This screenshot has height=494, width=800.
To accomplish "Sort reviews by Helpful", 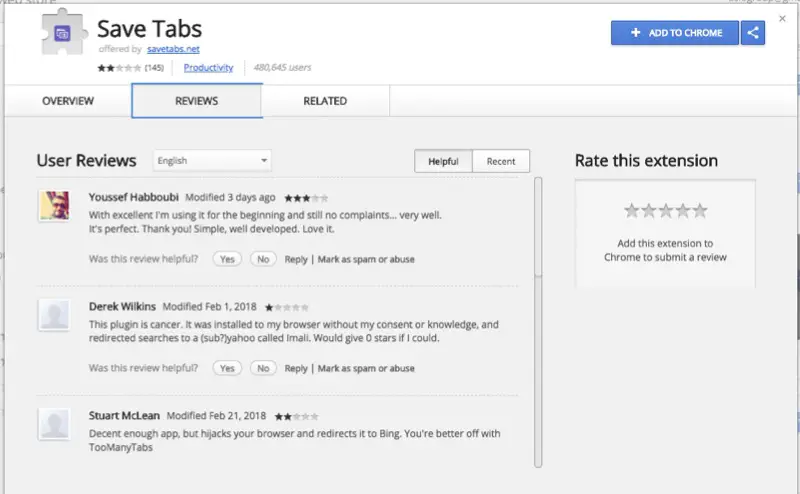I will tap(443, 161).
